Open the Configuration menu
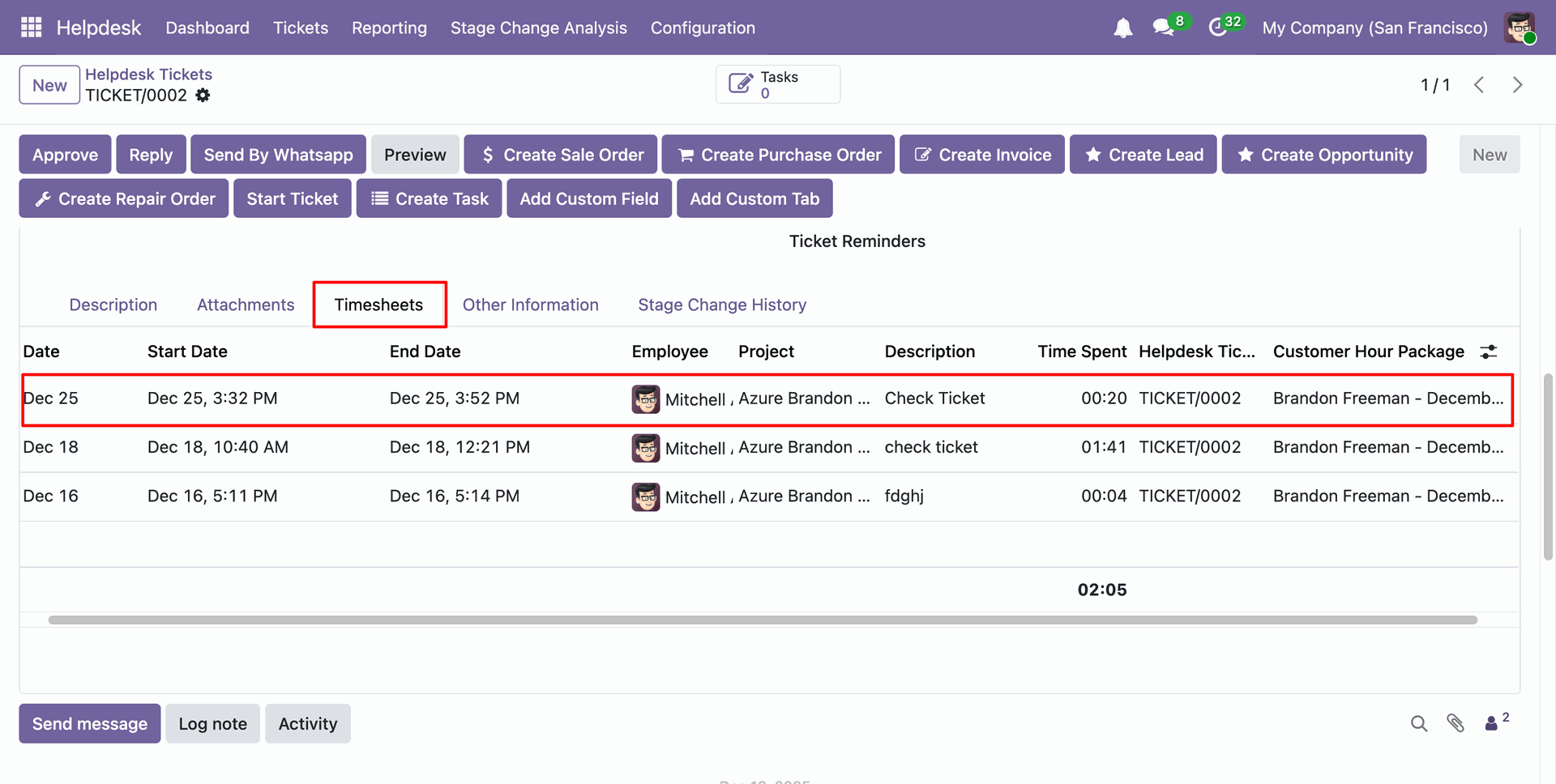 click(703, 28)
